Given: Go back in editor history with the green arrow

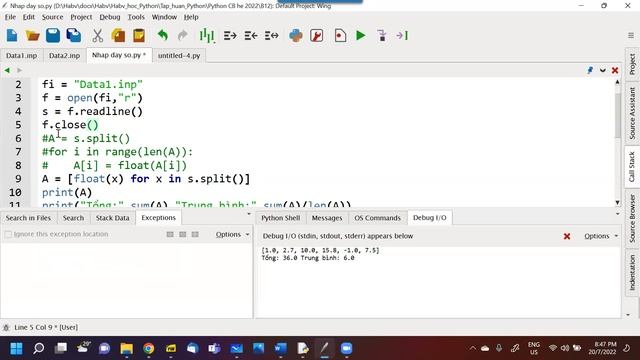Looking at the screenshot, I should [7, 70].
